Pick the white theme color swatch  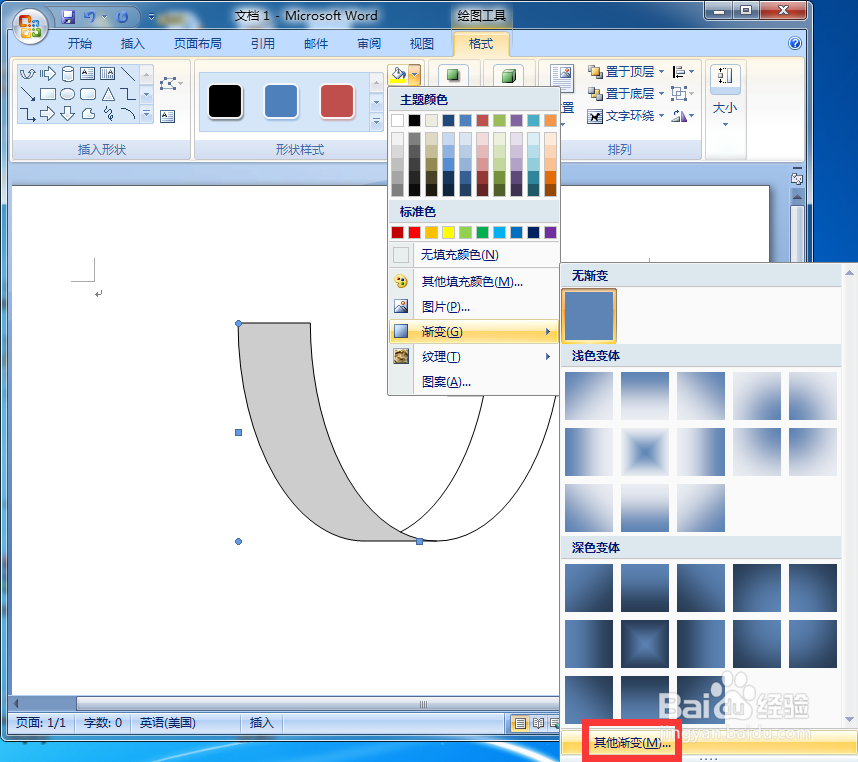coord(398,120)
